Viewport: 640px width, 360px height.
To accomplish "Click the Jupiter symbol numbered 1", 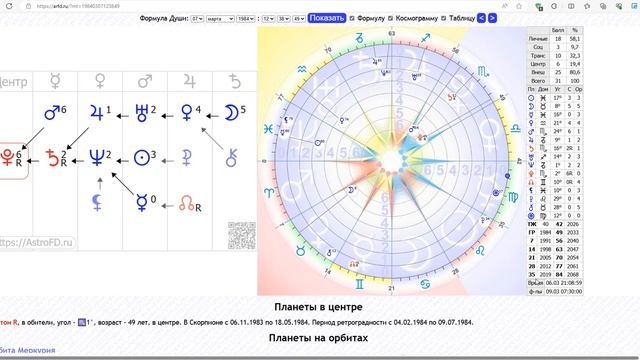I will [97, 113].
